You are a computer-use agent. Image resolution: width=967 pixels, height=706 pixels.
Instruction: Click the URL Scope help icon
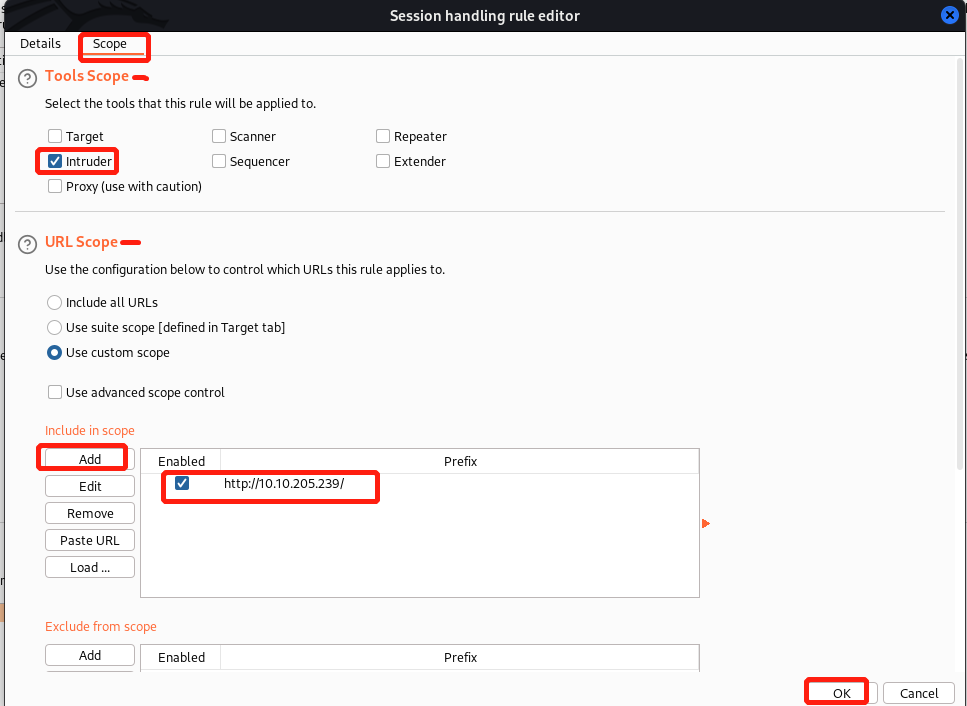tap(28, 243)
